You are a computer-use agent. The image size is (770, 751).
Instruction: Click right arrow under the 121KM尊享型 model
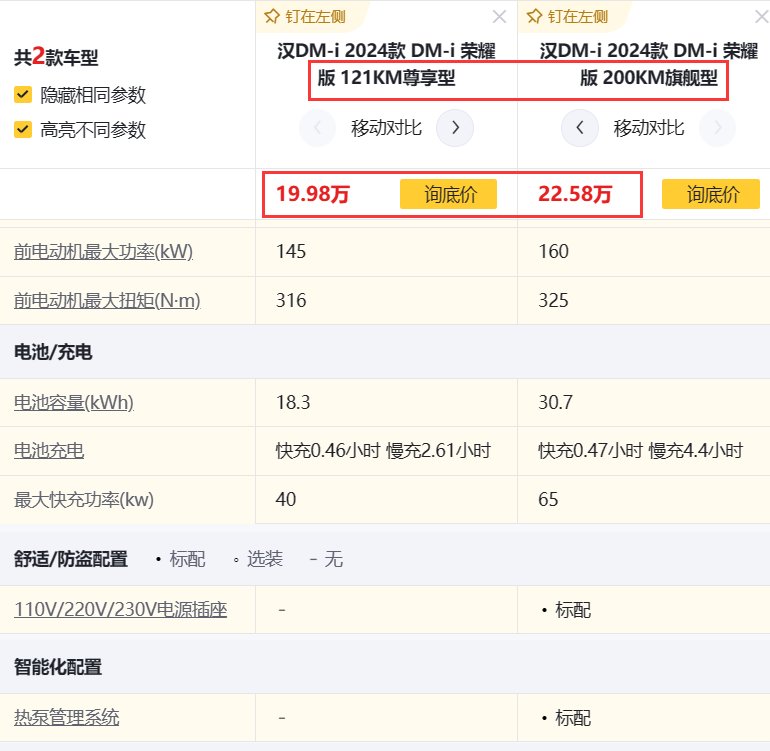tap(455, 128)
